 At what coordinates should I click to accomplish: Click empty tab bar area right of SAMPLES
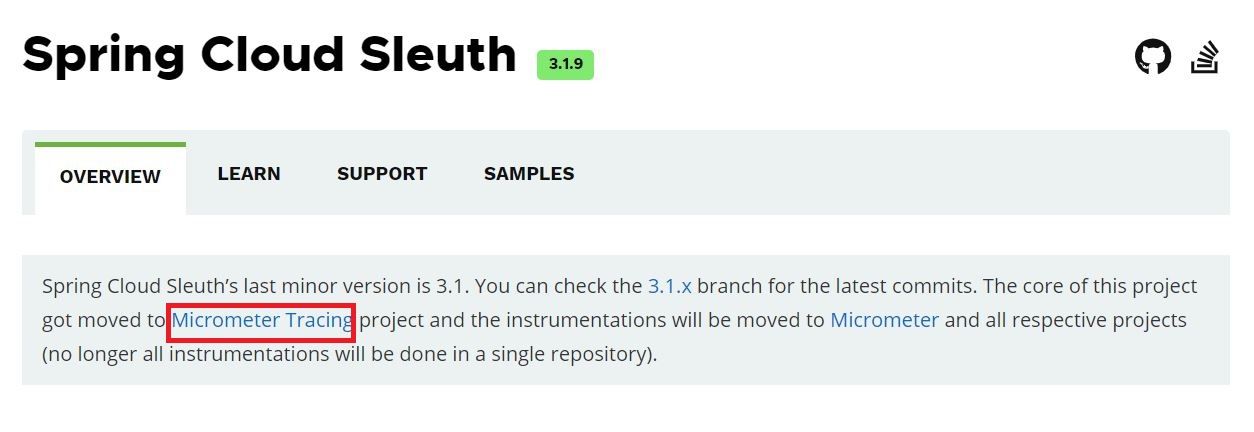coord(900,174)
